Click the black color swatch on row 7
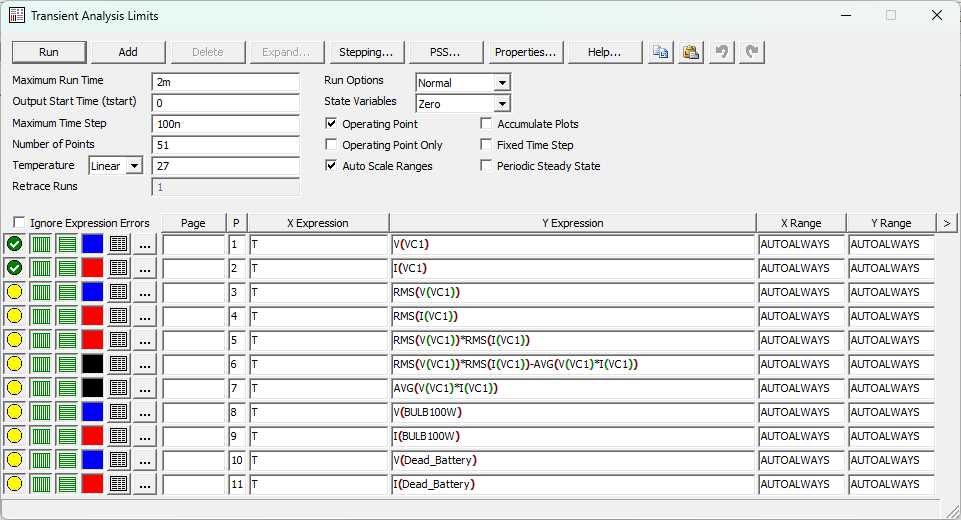The image size is (961, 520). pos(93,388)
